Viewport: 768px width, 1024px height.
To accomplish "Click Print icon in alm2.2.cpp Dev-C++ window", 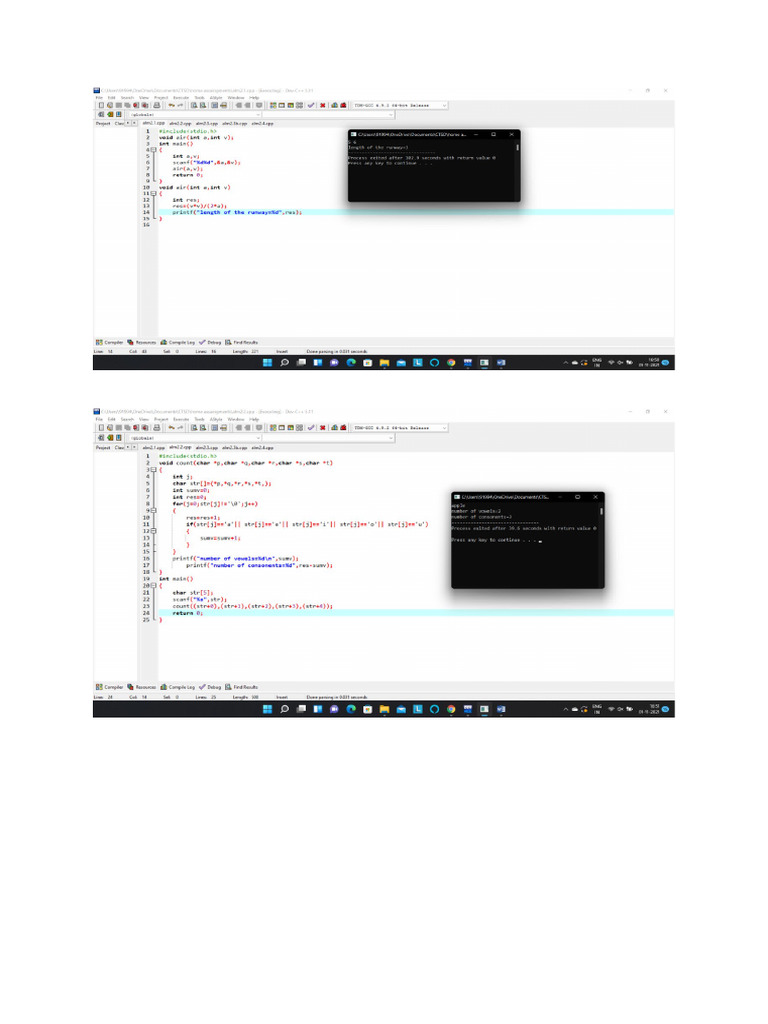I will click(x=157, y=428).
